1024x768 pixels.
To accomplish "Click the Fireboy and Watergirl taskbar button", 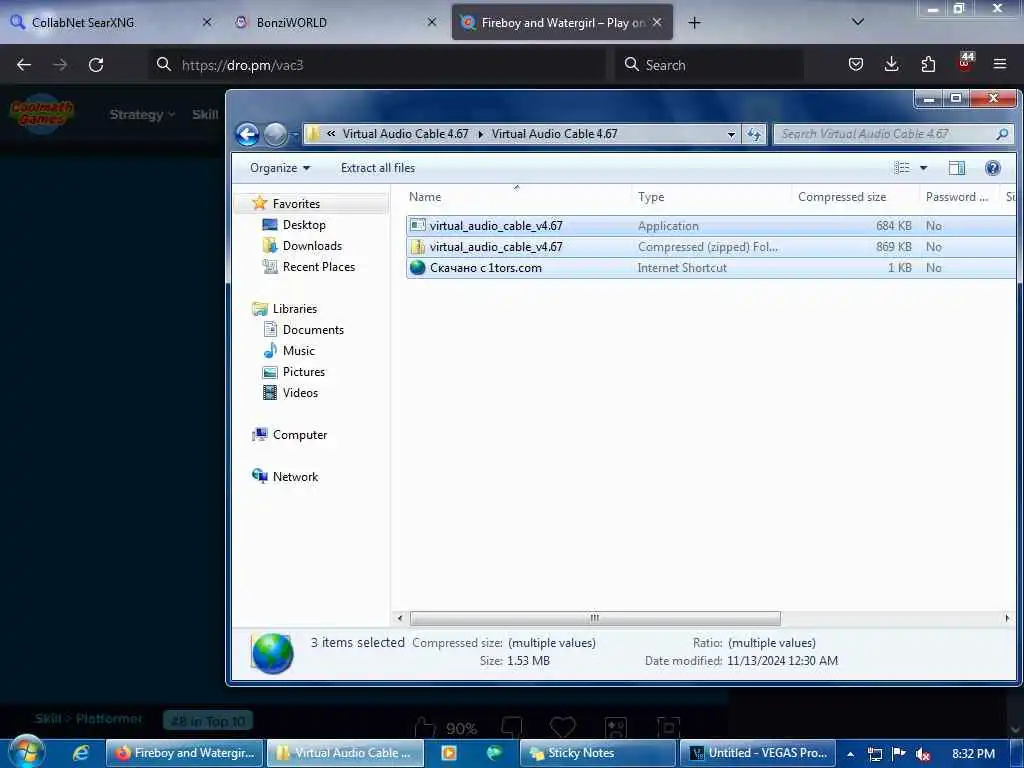I will tap(185, 753).
